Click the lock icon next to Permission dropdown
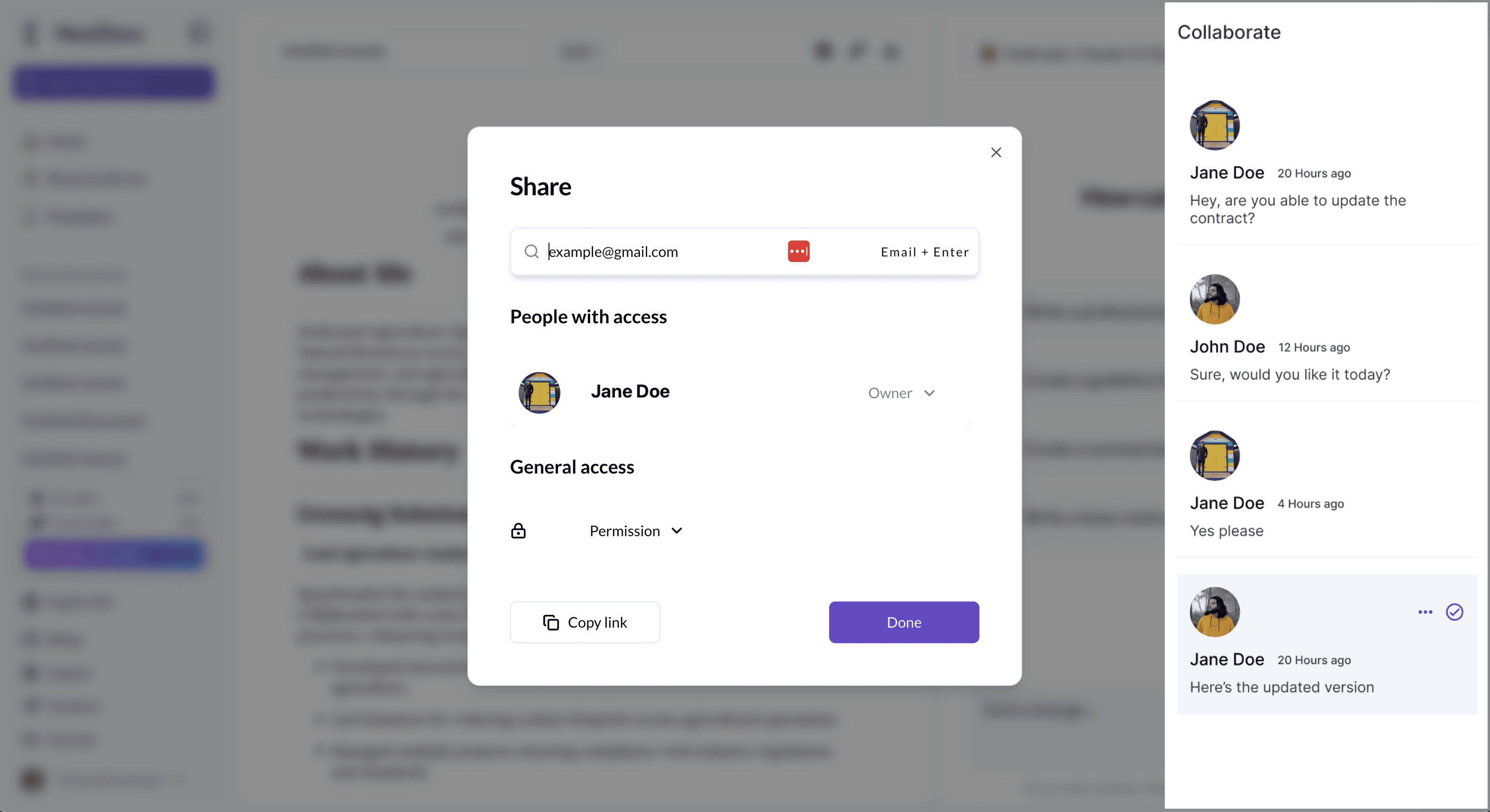Image resolution: width=1490 pixels, height=812 pixels. tap(518, 529)
